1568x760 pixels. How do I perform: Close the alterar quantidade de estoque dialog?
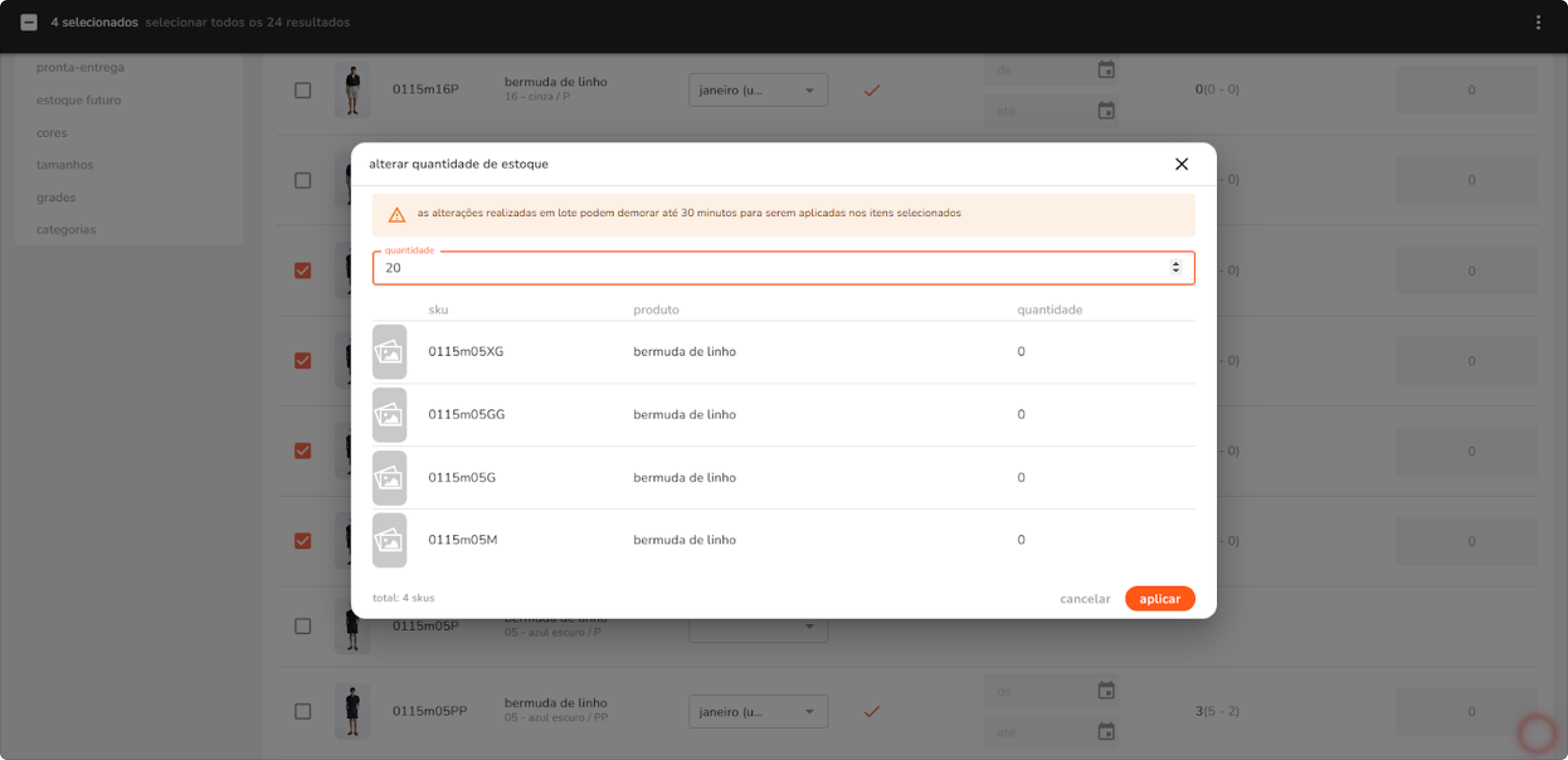[x=1181, y=164]
